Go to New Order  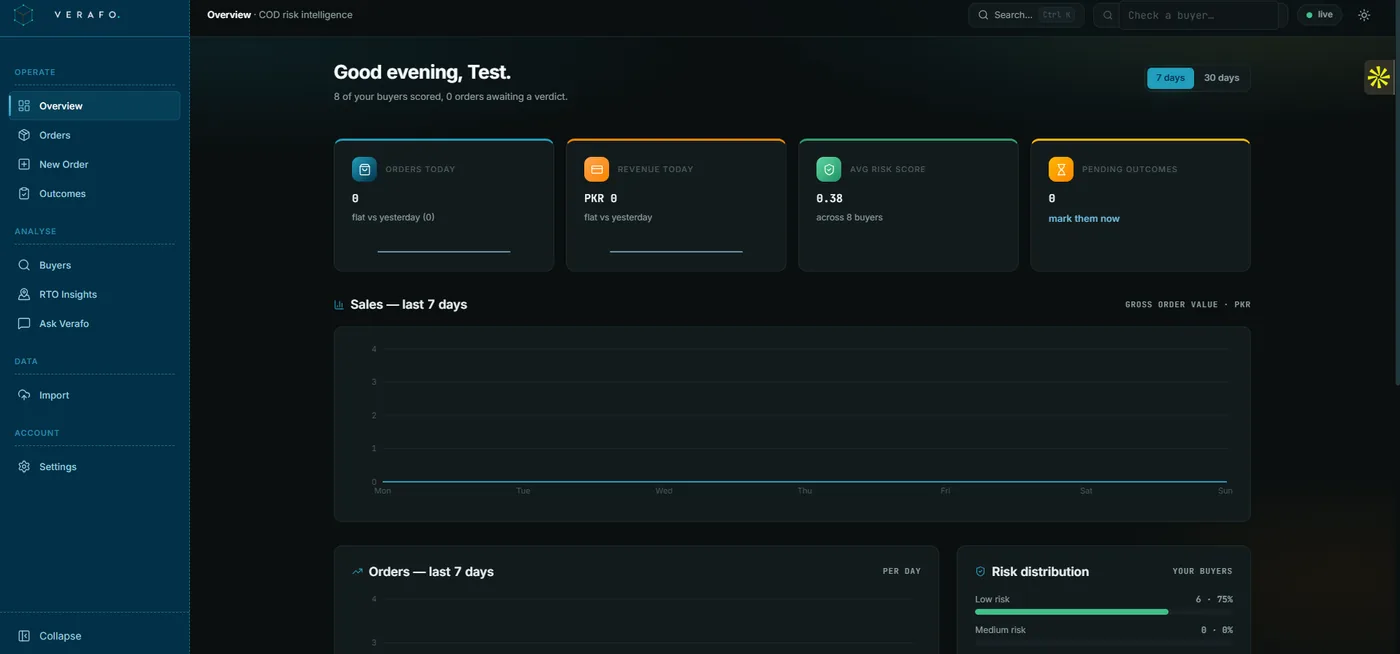95,164
